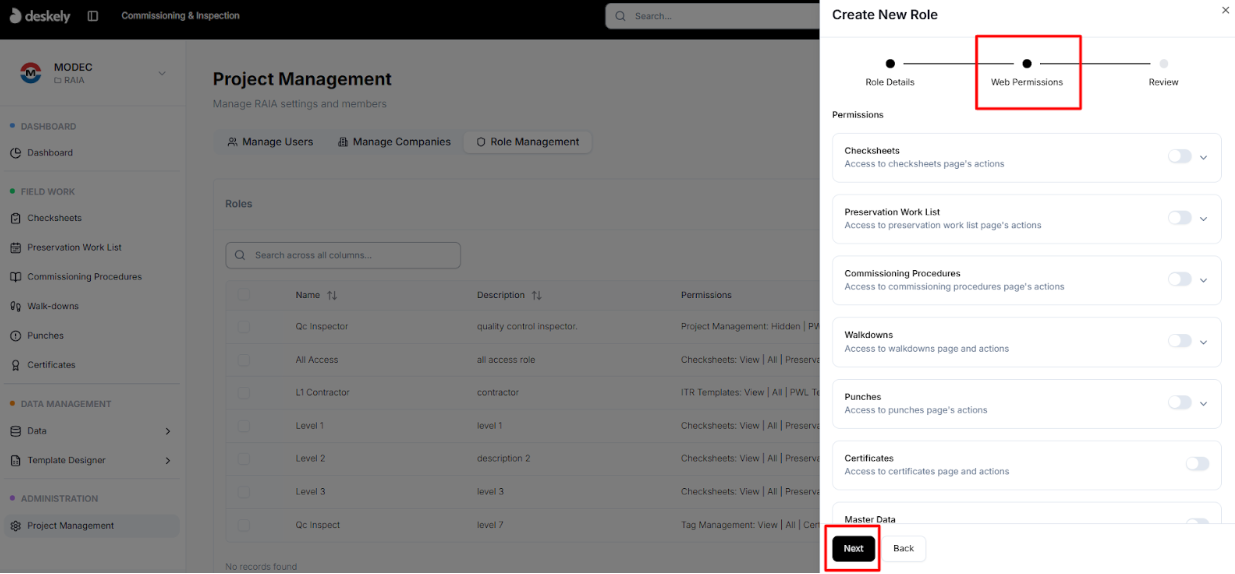The image size is (1235, 574).
Task: Sort roles by Description column arrows
Action: coord(536,296)
